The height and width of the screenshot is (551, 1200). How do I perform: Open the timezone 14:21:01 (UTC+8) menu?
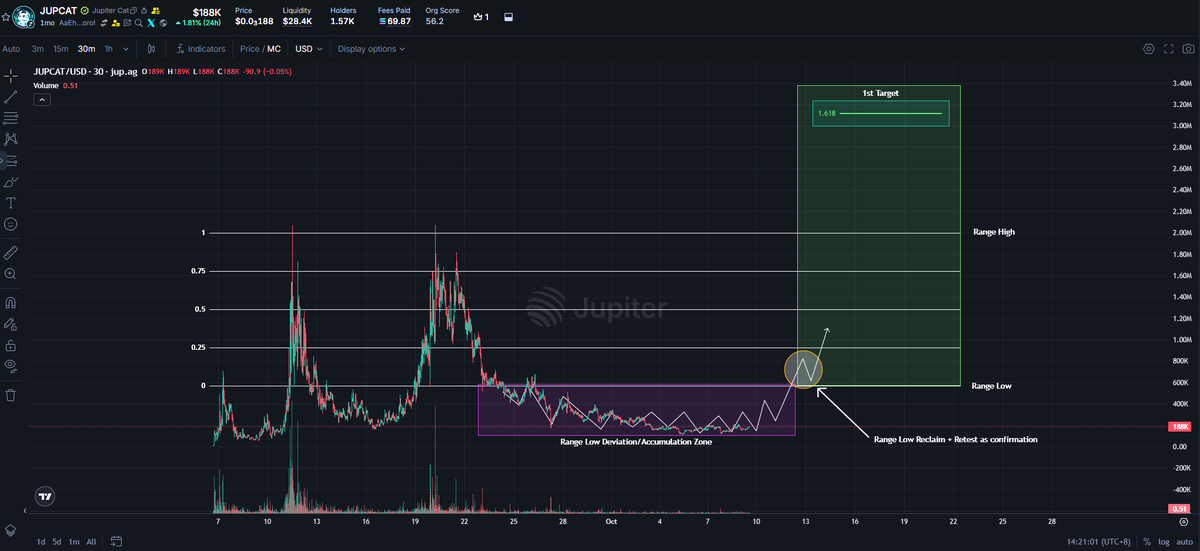click(x=1100, y=541)
